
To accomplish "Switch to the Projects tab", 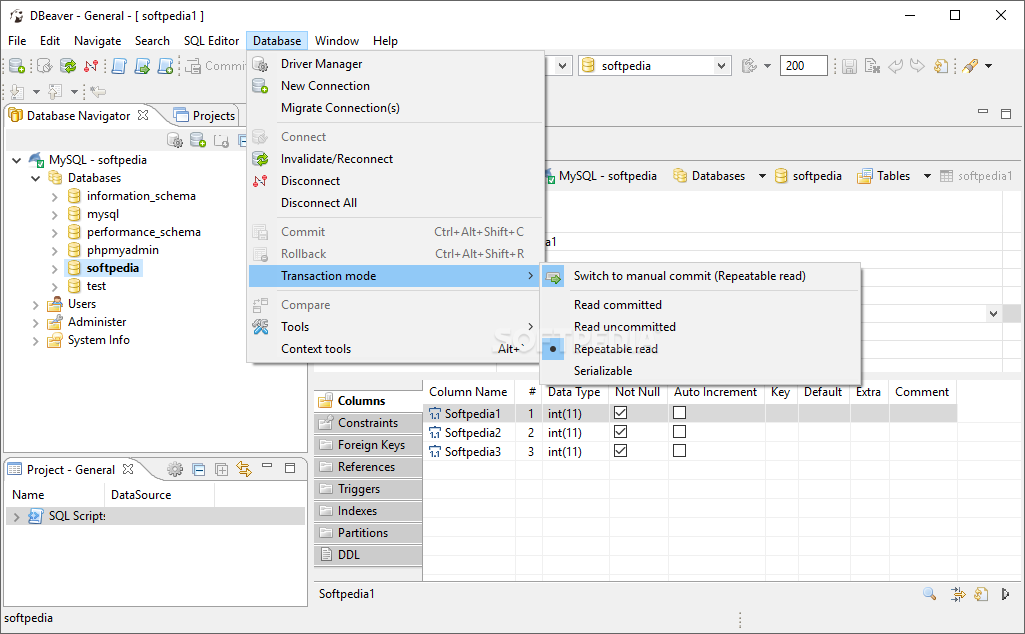I will click(205, 116).
